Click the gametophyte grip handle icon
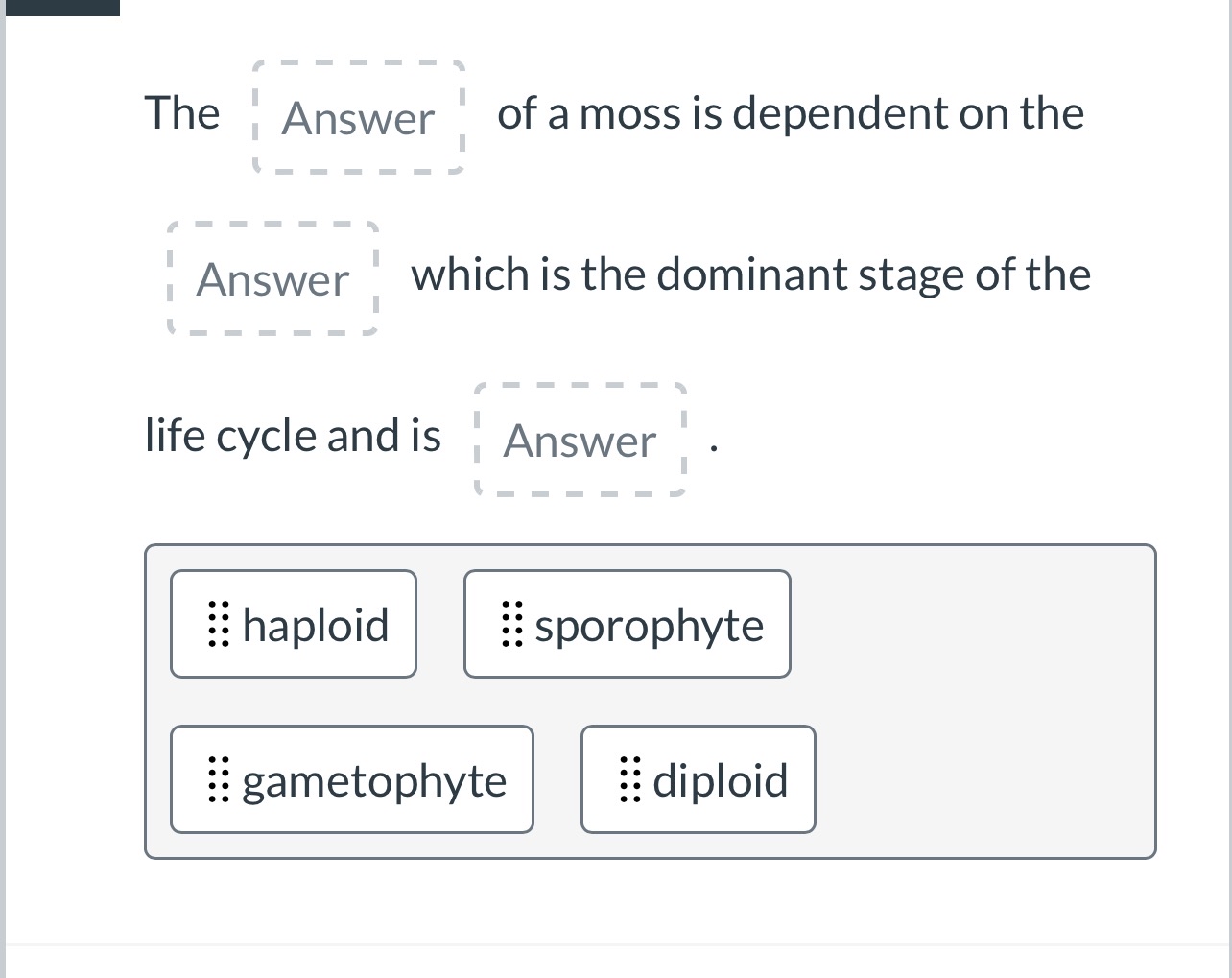The image size is (1232, 978). tap(218, 780)
